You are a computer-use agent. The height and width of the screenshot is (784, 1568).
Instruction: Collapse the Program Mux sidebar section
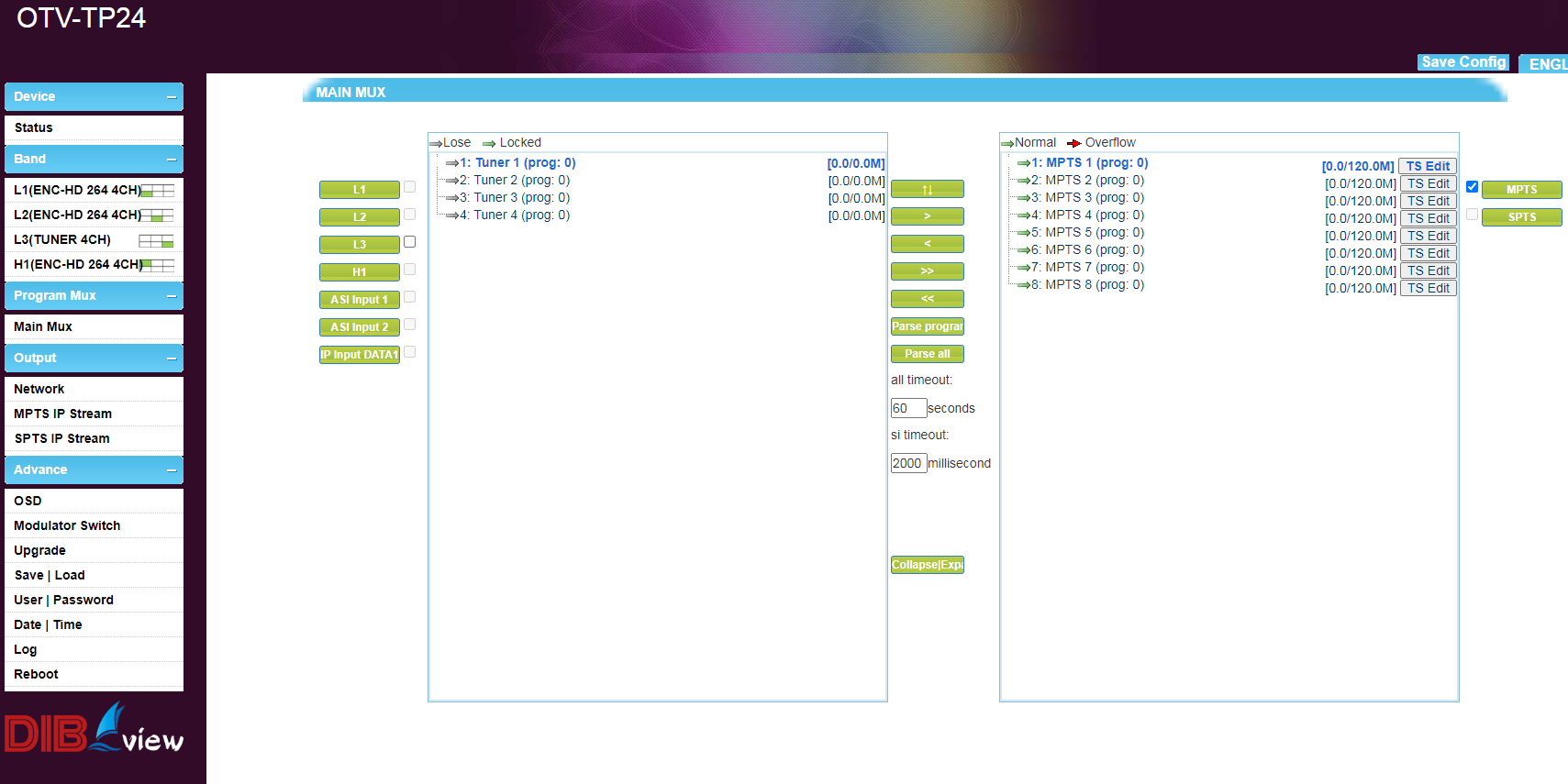(x=172, y=296)
